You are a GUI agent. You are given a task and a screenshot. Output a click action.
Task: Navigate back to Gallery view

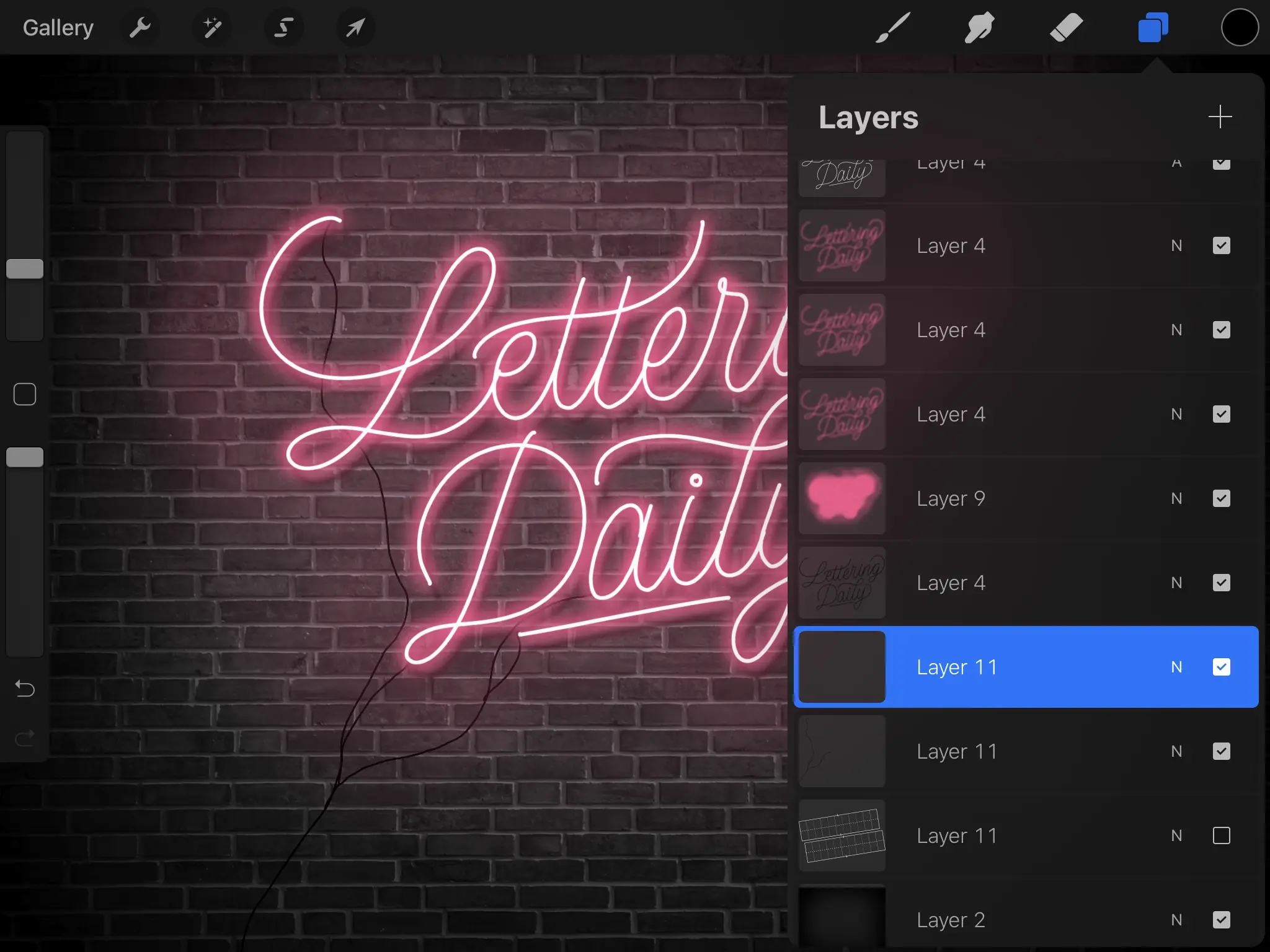[x=57, y=27]
